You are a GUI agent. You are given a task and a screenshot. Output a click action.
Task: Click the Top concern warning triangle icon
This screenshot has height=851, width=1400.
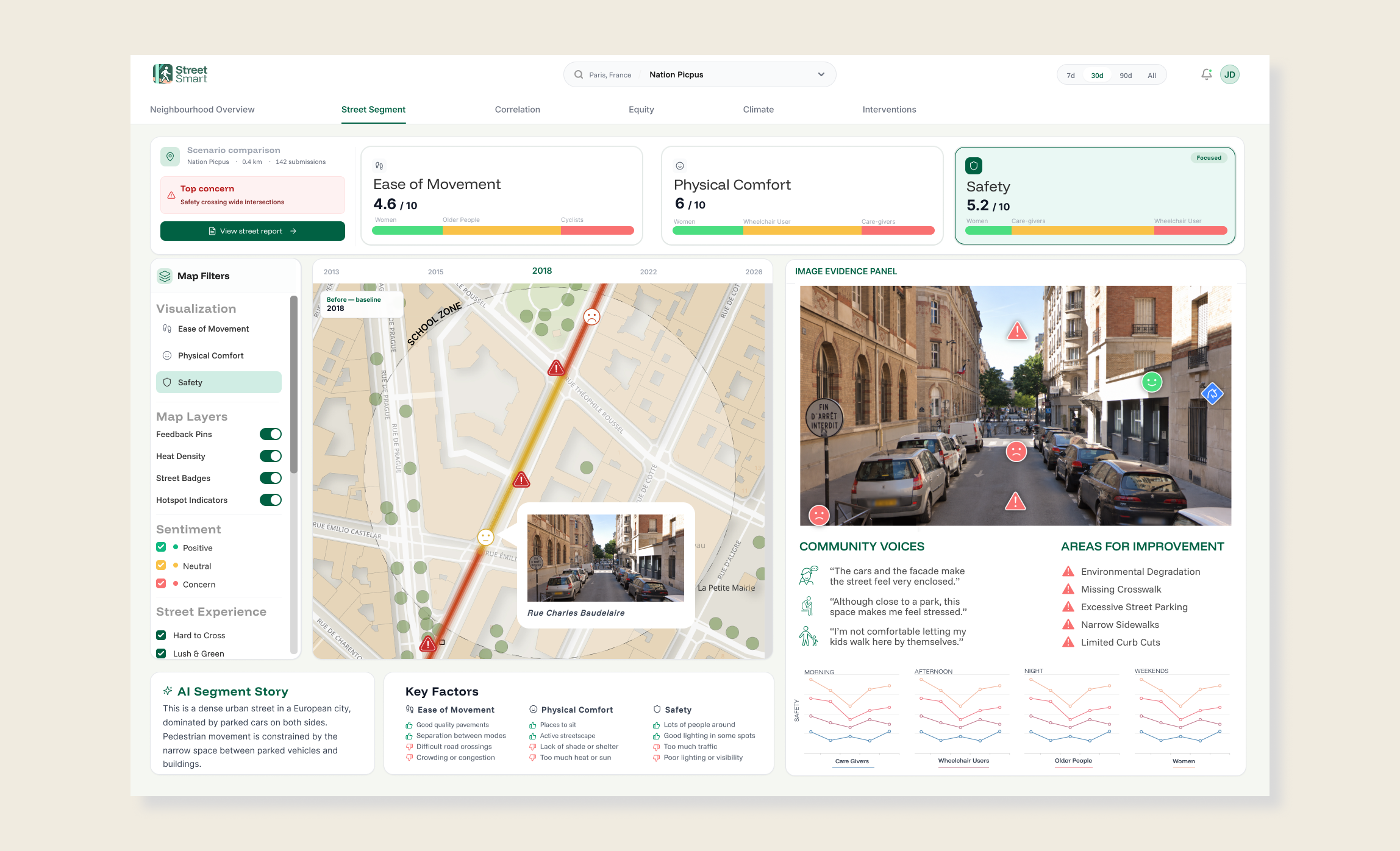171,196
